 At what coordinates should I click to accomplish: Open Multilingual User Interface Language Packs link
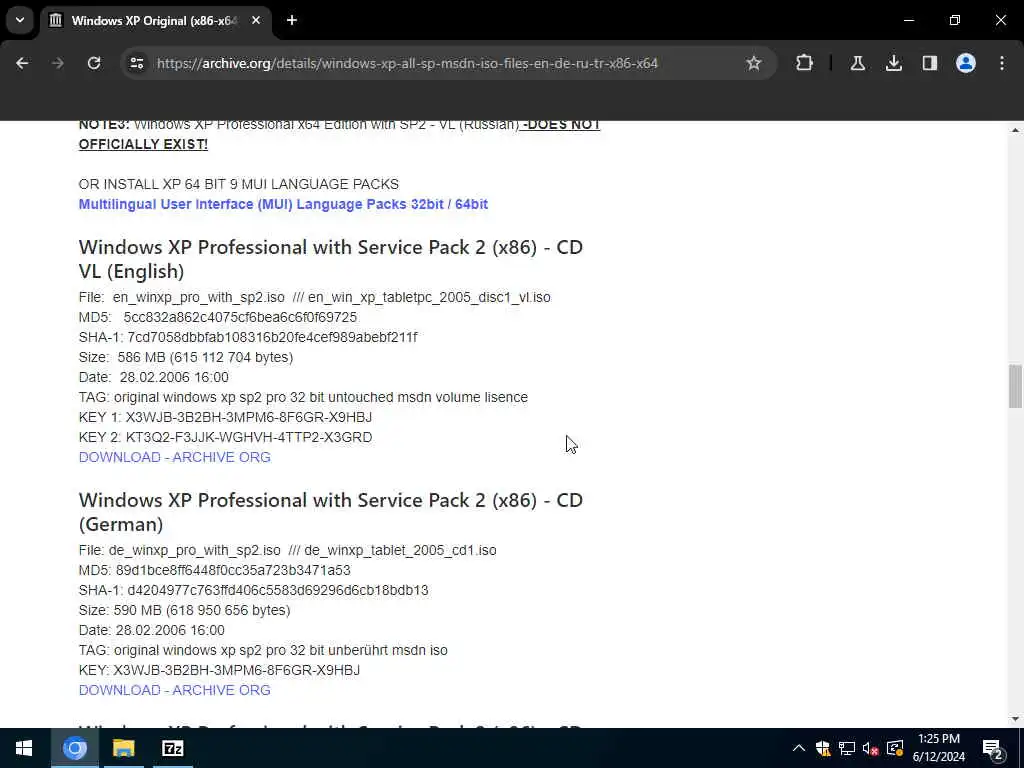point(283,204)
